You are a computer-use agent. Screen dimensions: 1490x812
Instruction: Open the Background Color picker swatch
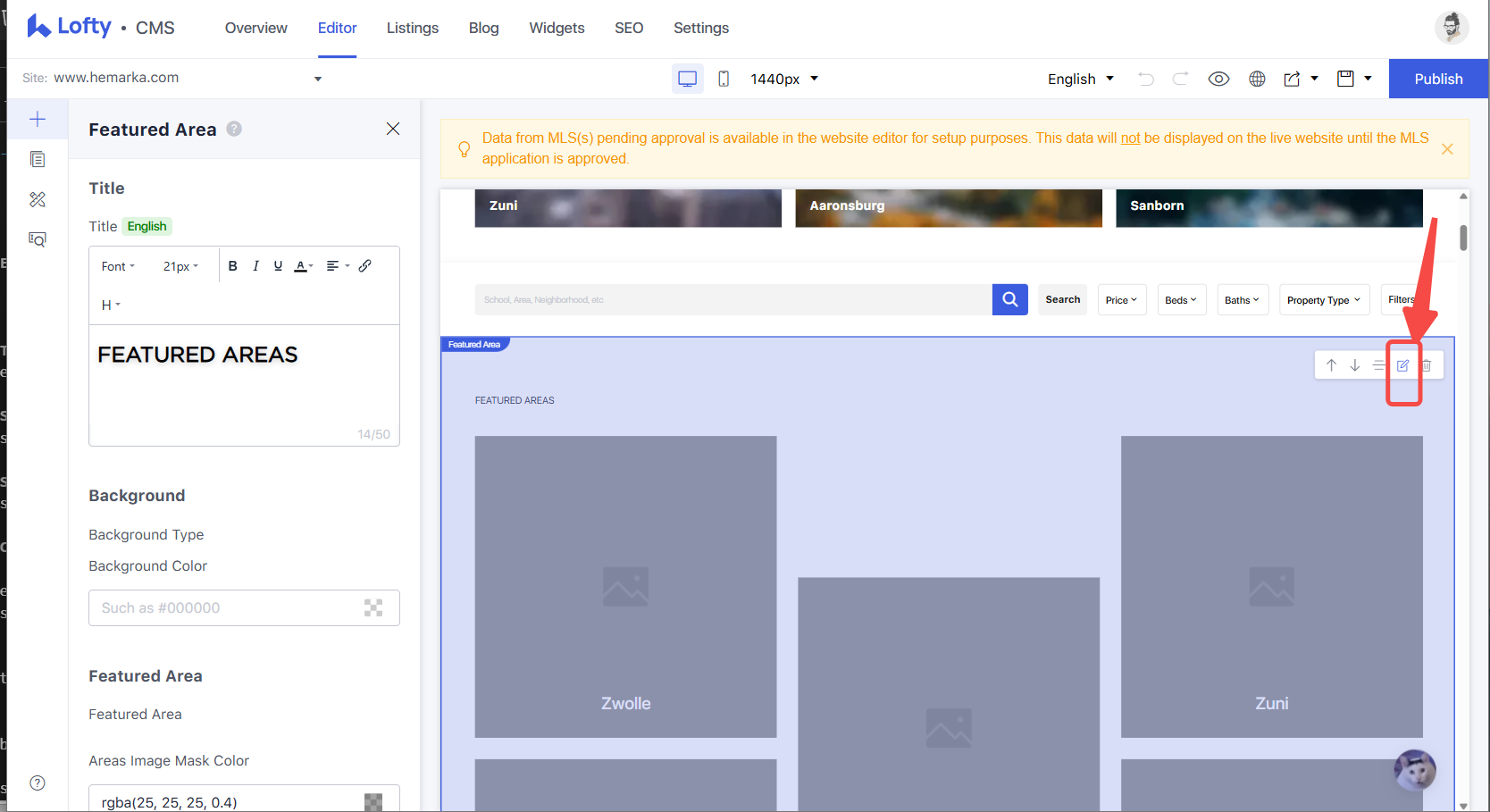[x=373, y=607]
